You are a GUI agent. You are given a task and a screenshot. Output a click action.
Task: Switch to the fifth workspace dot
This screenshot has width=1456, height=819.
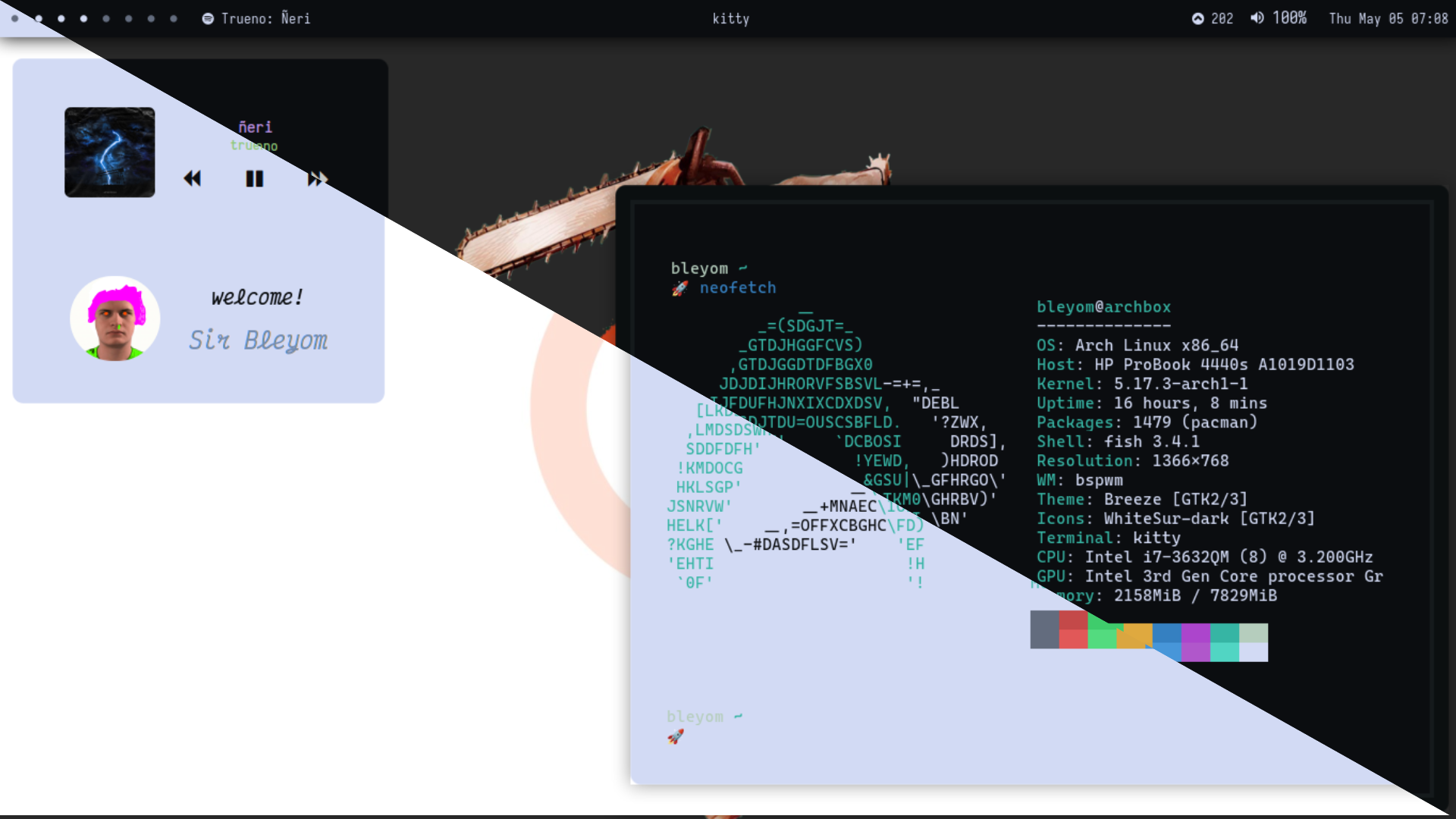click(x=106, y=19)
